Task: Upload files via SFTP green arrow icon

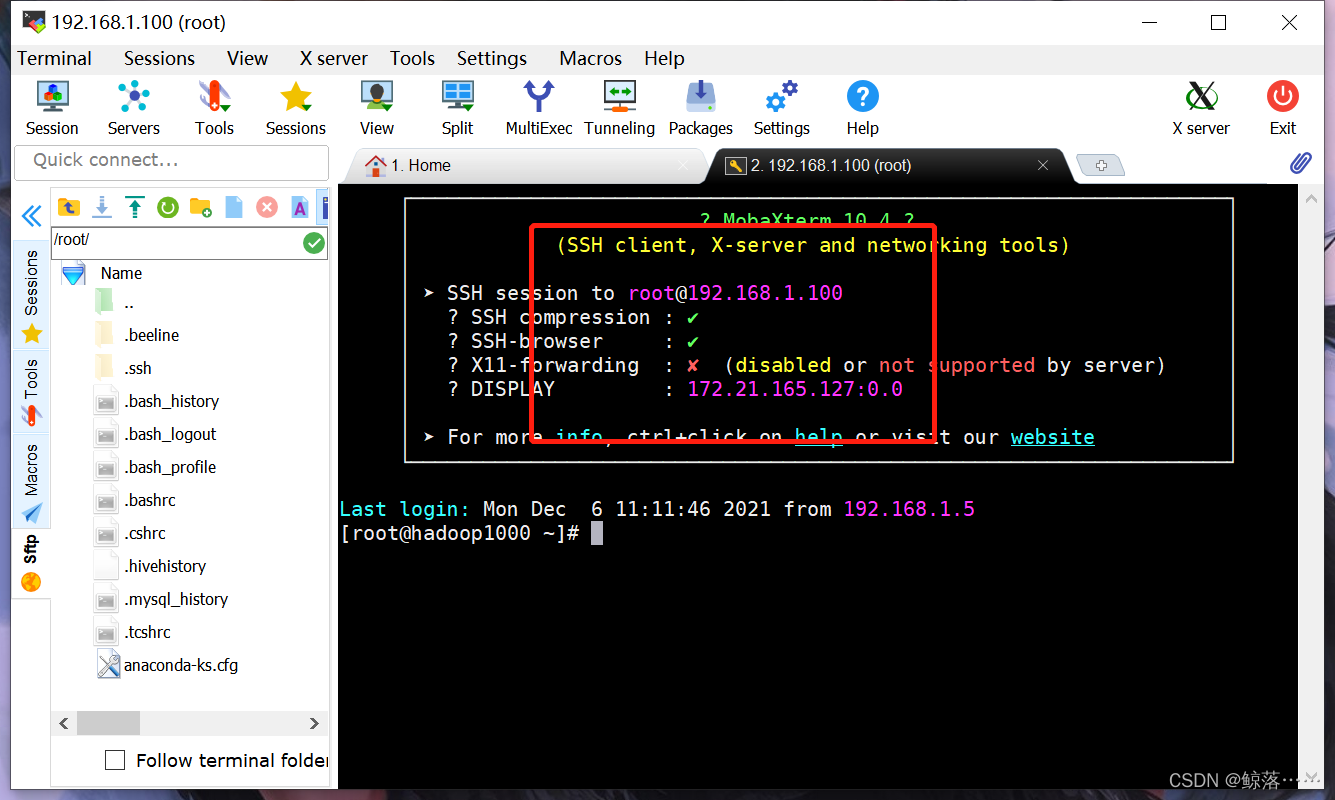Action: 134,207
